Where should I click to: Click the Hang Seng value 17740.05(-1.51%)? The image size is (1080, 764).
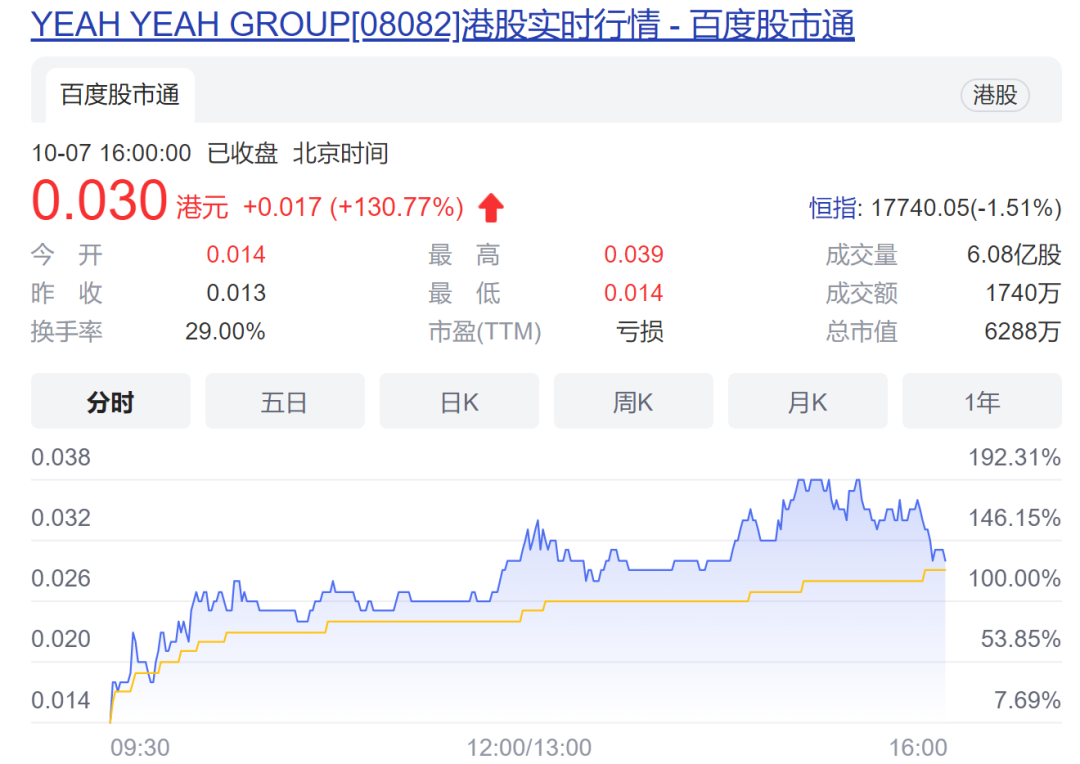click(x=966, y=207)
